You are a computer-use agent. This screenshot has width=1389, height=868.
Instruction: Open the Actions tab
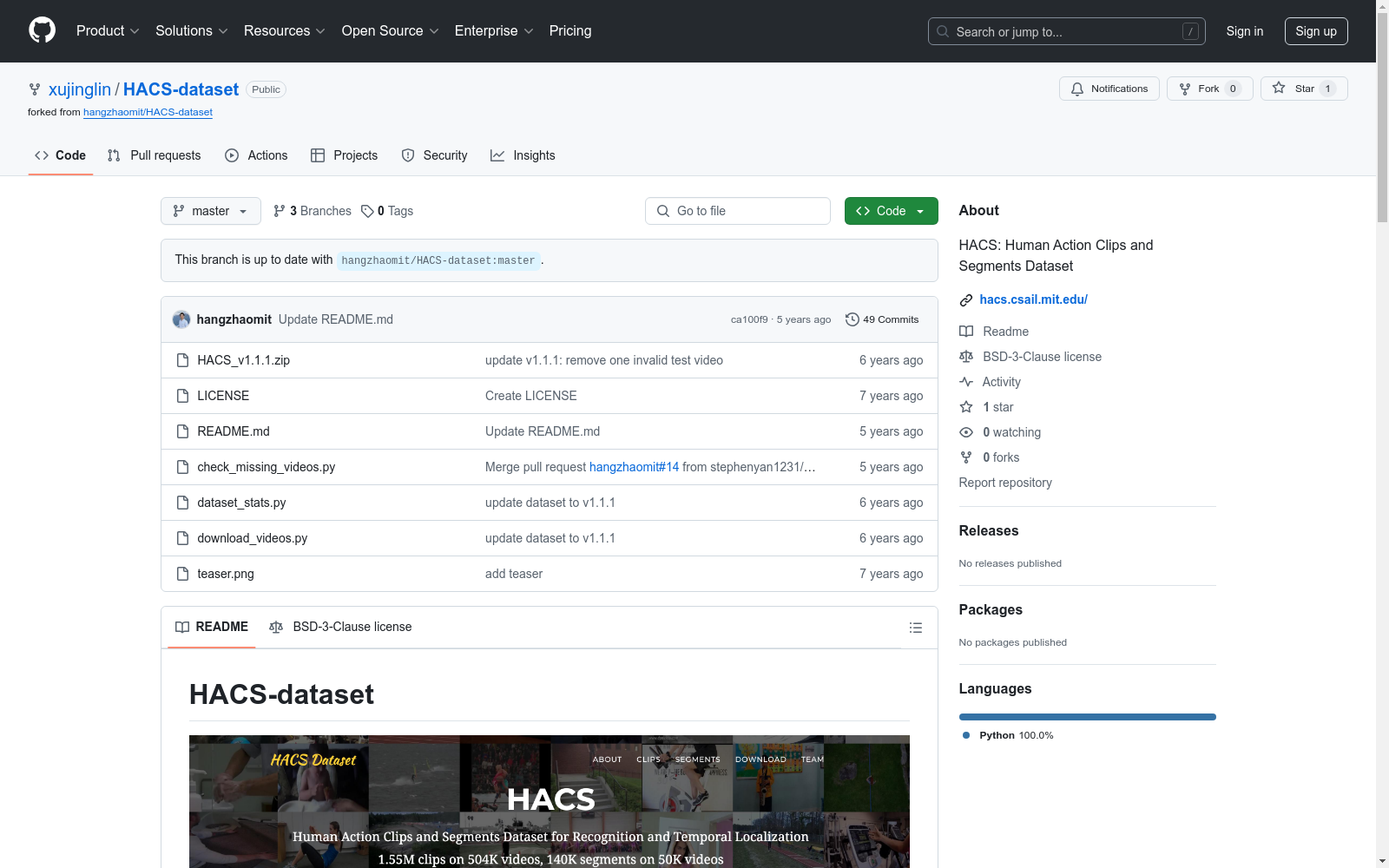coord(256,155)
